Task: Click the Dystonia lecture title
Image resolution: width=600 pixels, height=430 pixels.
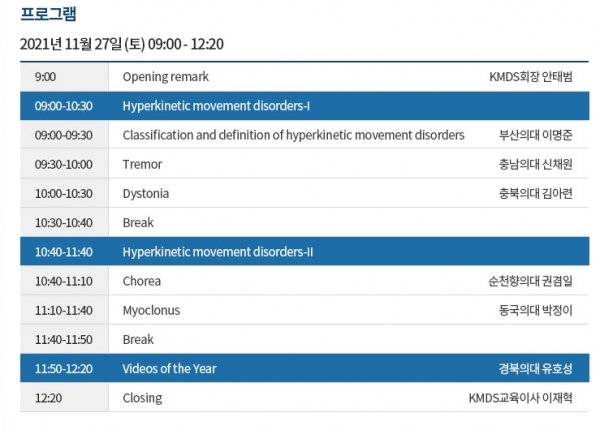Action: [146, 193]
